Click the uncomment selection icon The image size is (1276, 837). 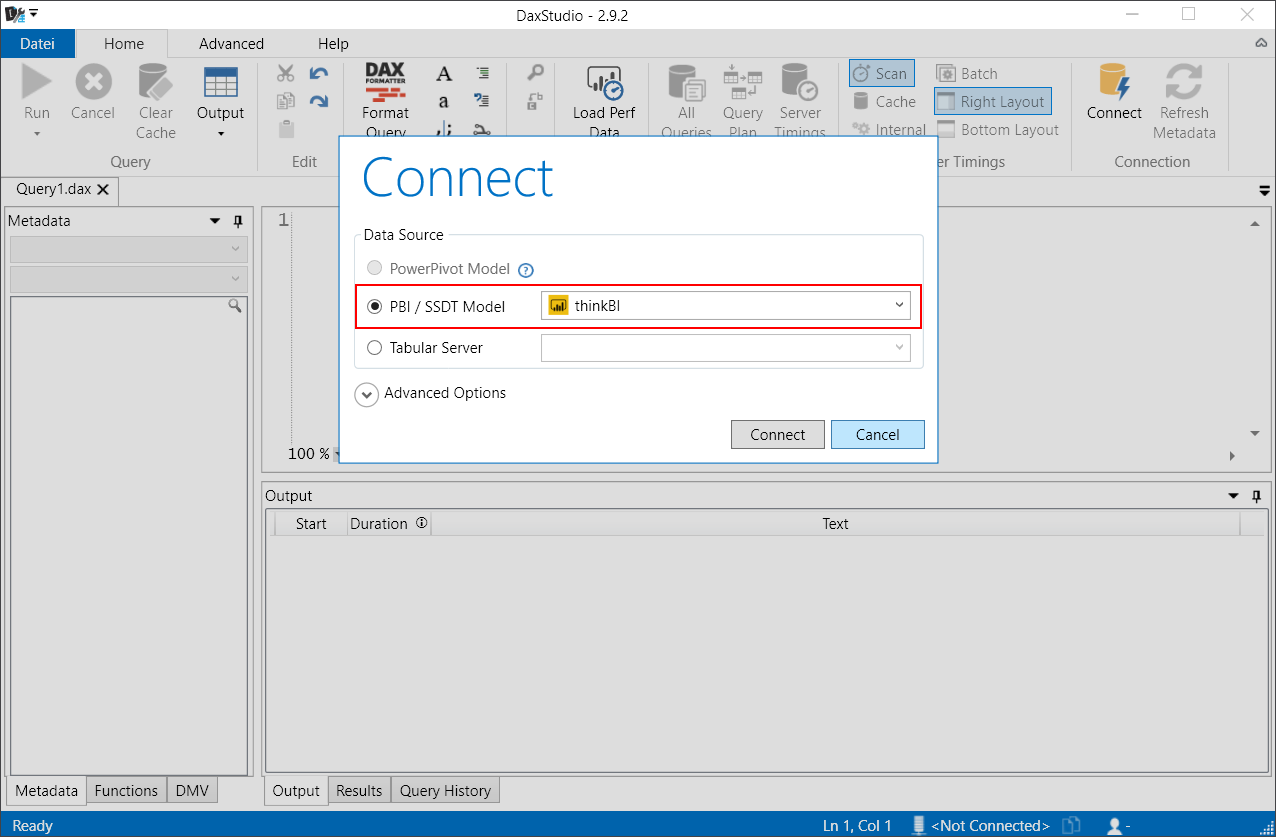pos(483,100)
